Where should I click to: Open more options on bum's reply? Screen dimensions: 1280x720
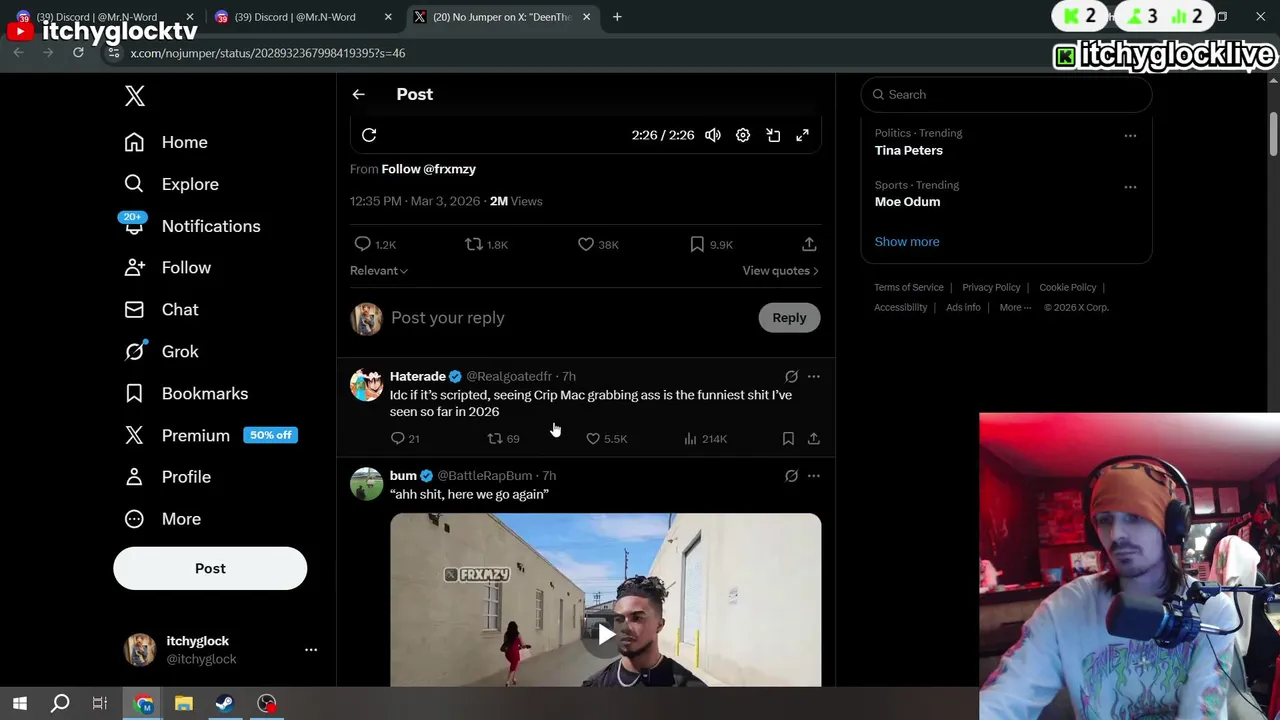click(813, 476)
